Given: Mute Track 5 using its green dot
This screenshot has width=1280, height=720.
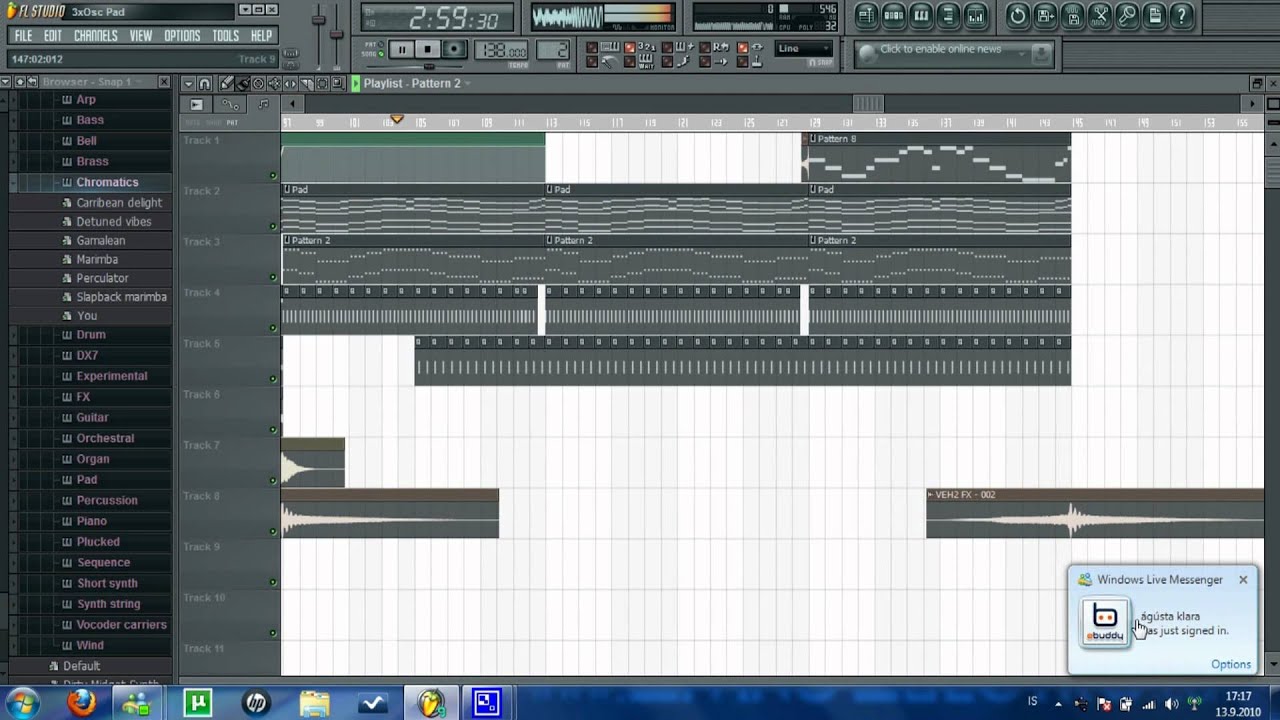Looking at the screenshot, I should point(273,379).
